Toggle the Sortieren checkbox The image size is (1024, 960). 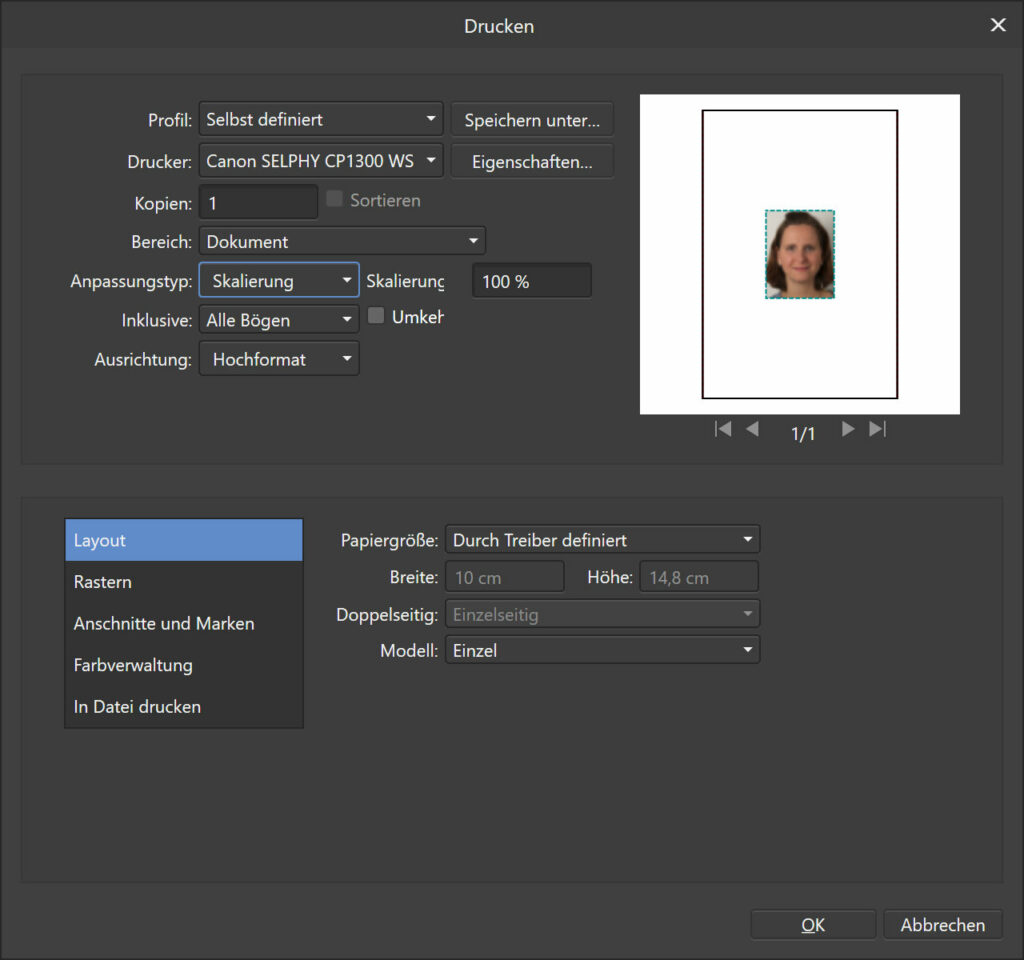pos(335,200)
